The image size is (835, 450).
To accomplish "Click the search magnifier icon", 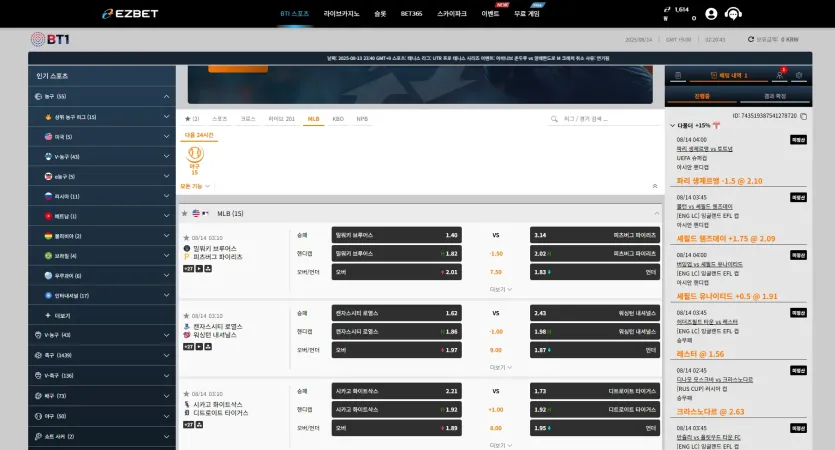I will click(554, 119).
